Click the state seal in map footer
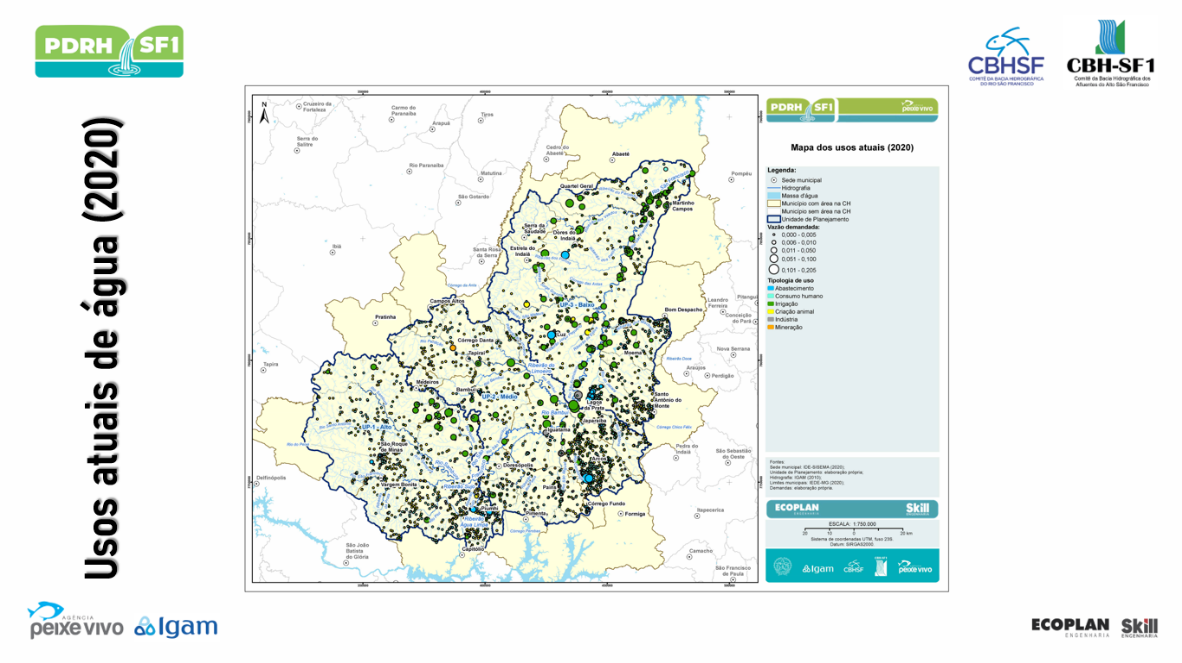 coord(782,567)
